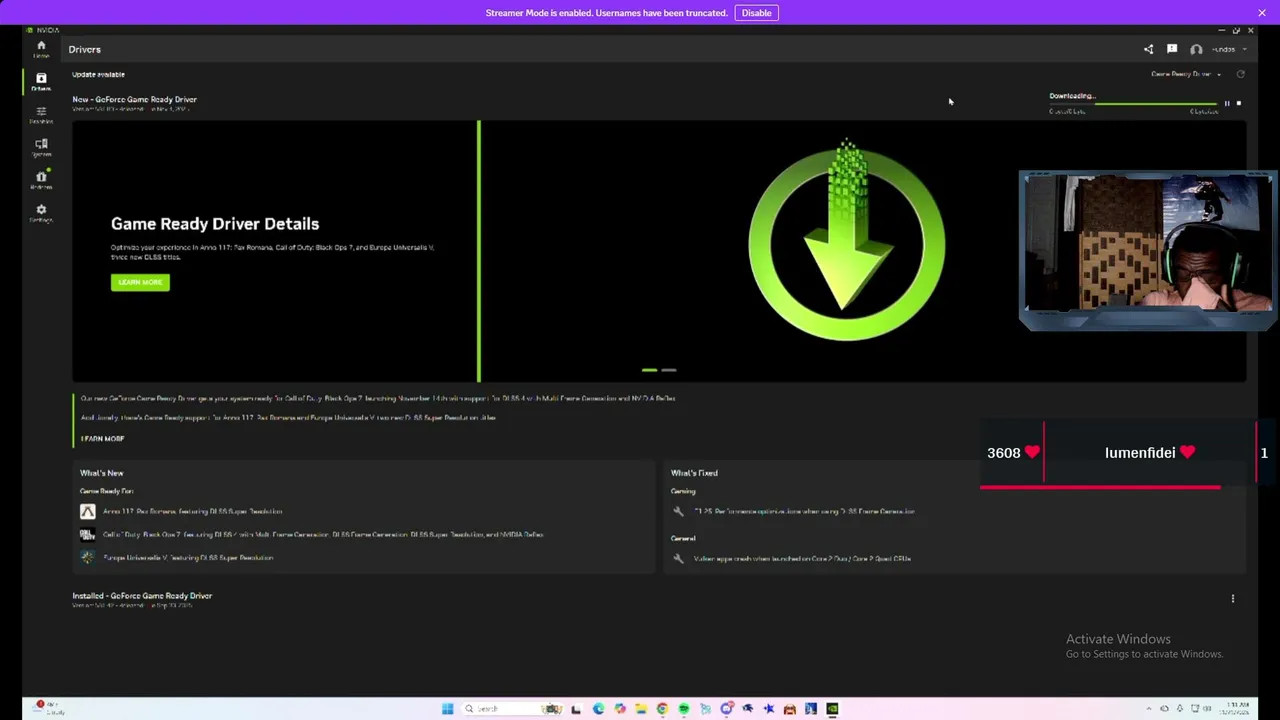Open installed driver three-dot options menu

pyautogui.click(x=1232, y=599)
